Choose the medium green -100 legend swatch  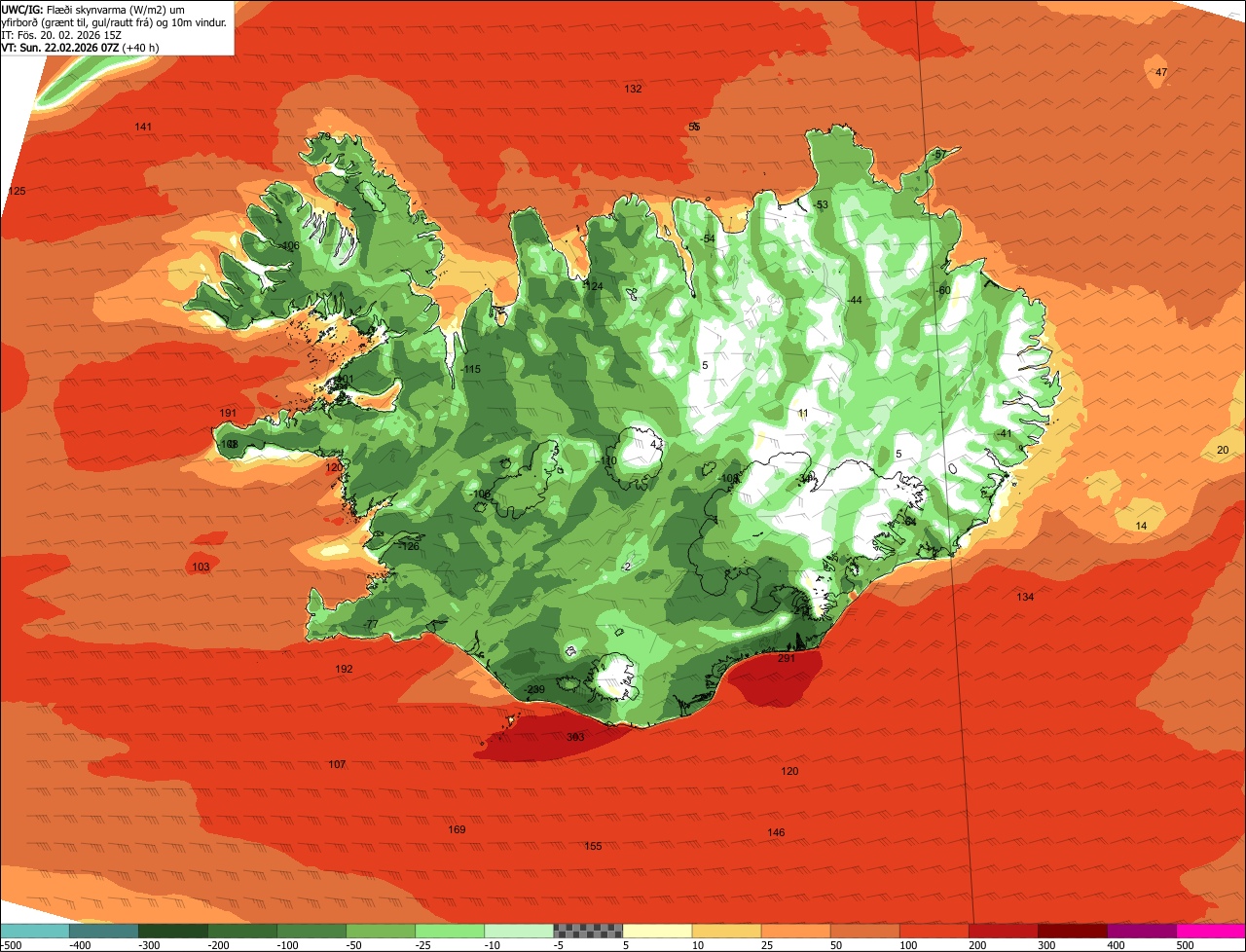[x=311, y=931]
